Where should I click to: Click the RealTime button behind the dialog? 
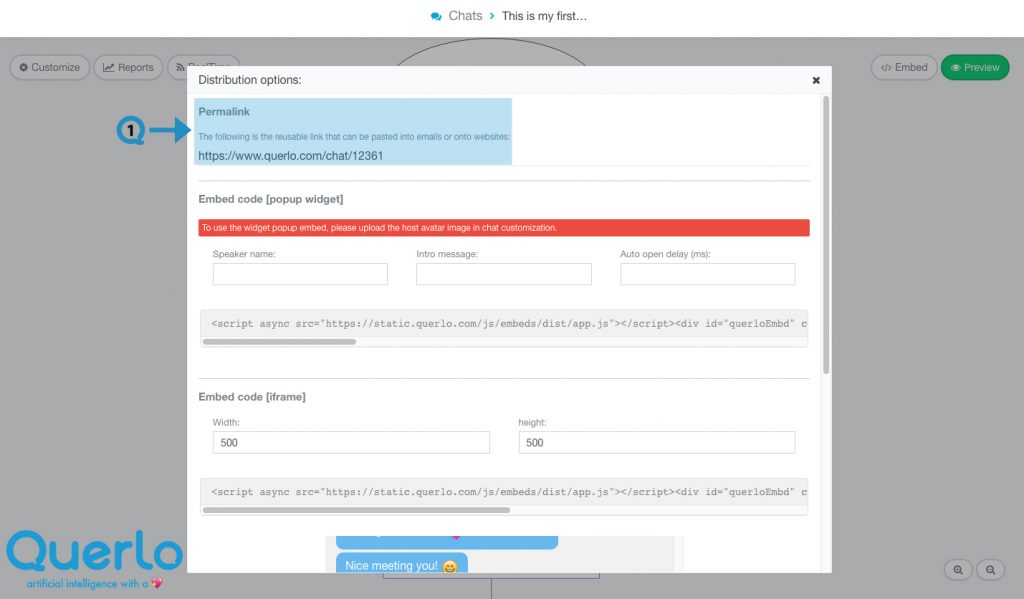(203, 61)
